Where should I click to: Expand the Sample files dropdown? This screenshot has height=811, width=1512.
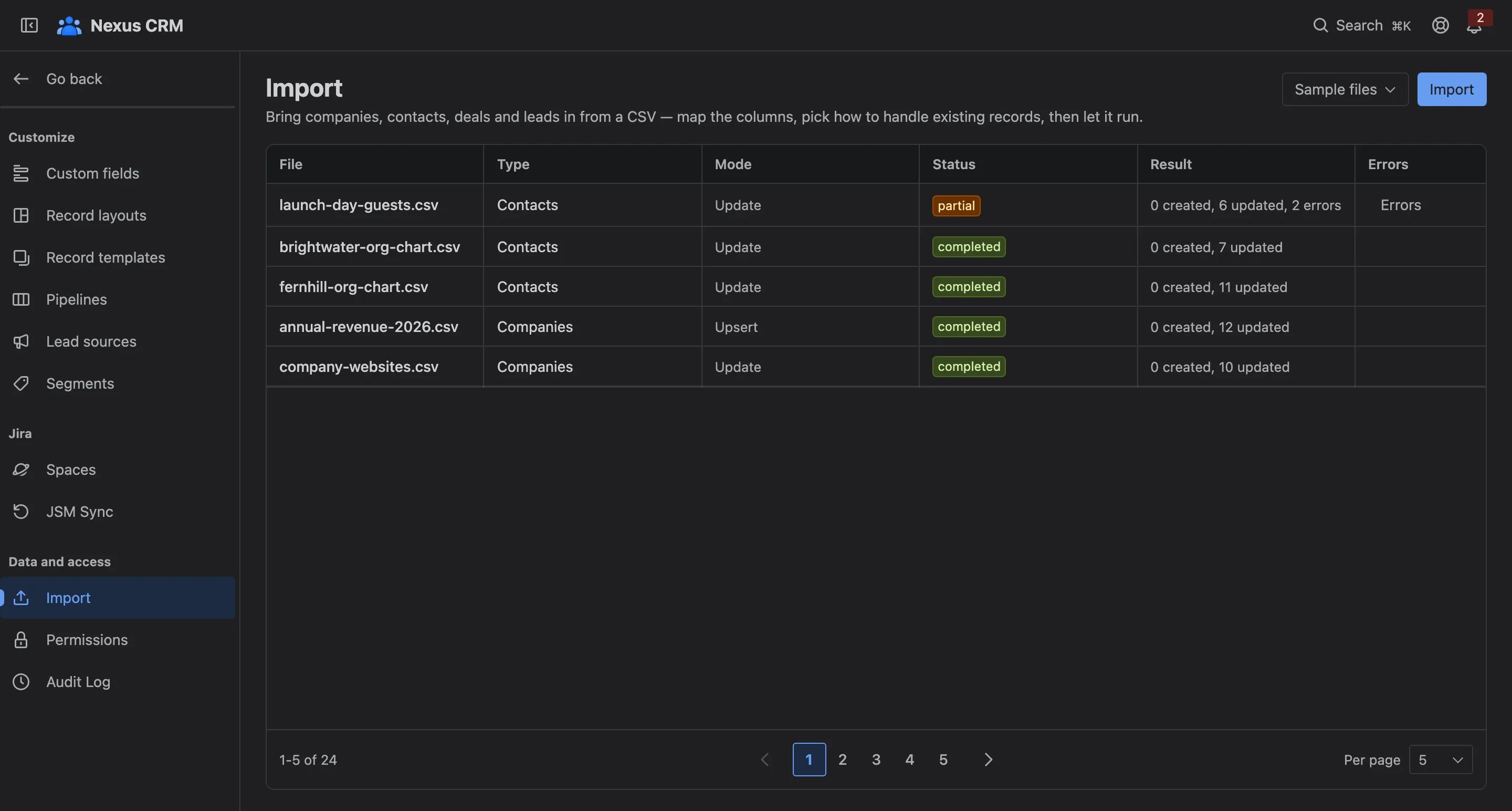click(x=1345, y=89)
